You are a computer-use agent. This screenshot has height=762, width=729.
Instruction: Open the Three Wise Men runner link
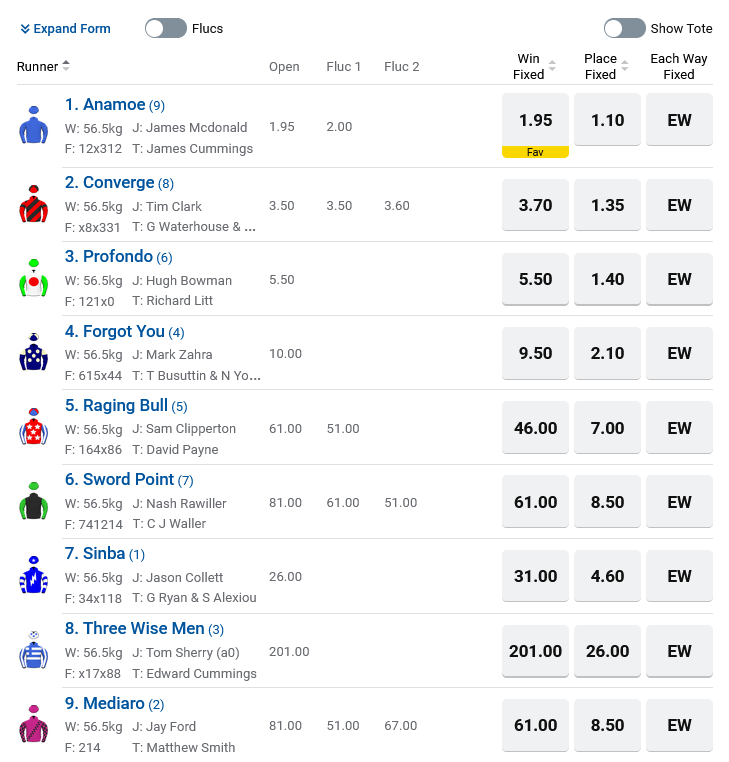pos(134,628)
